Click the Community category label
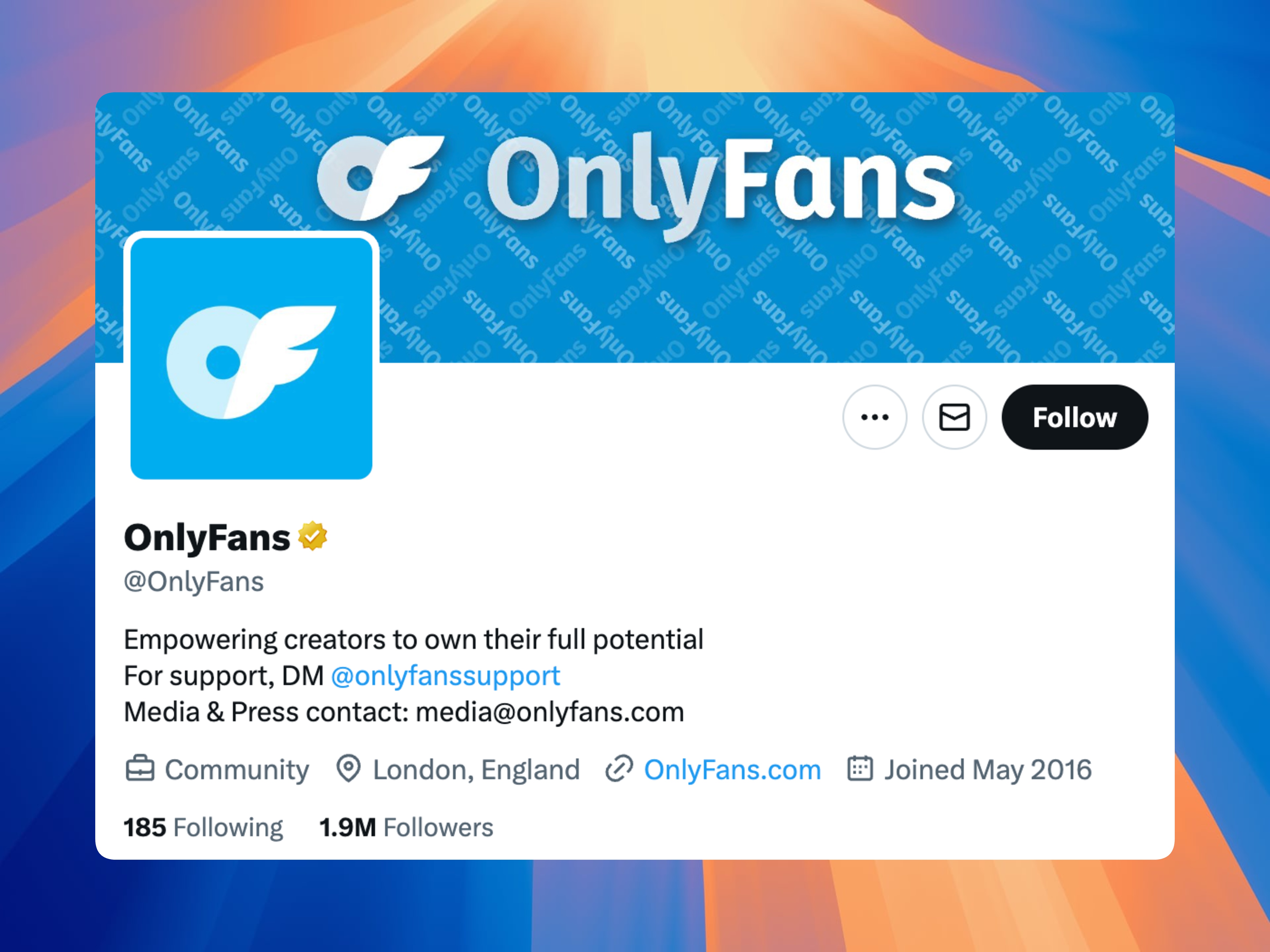Image resolution: width=1270 pixels, height=952 pixels. point(237,770)
